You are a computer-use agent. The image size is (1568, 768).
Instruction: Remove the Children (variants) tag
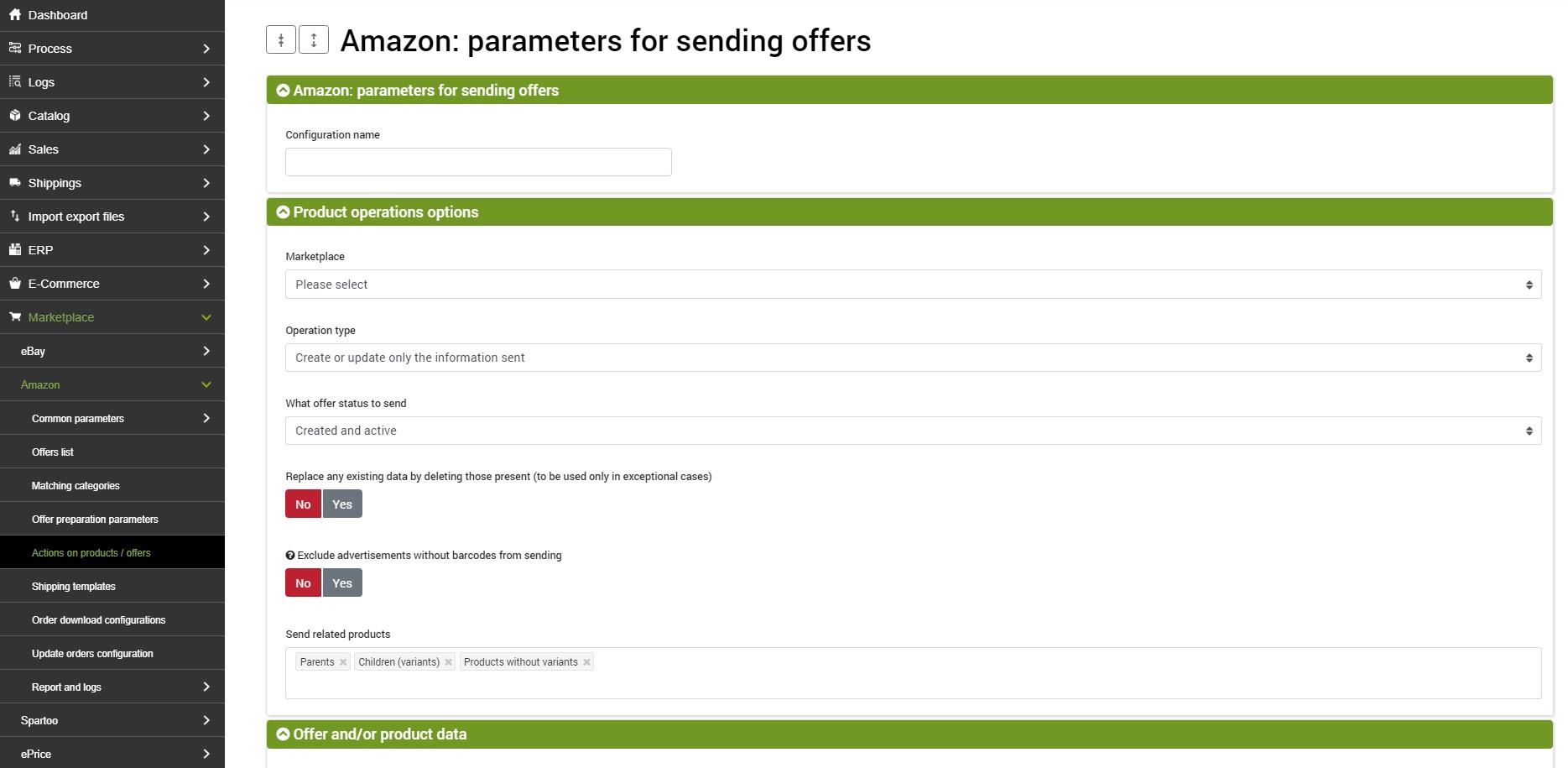click(449, 662)
